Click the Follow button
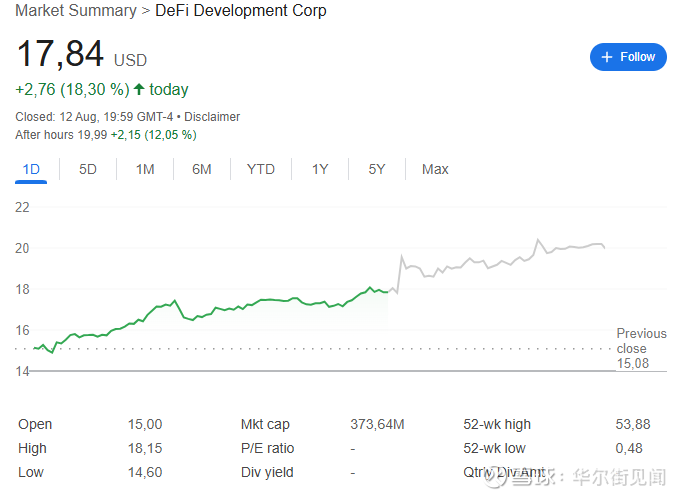 628,57
